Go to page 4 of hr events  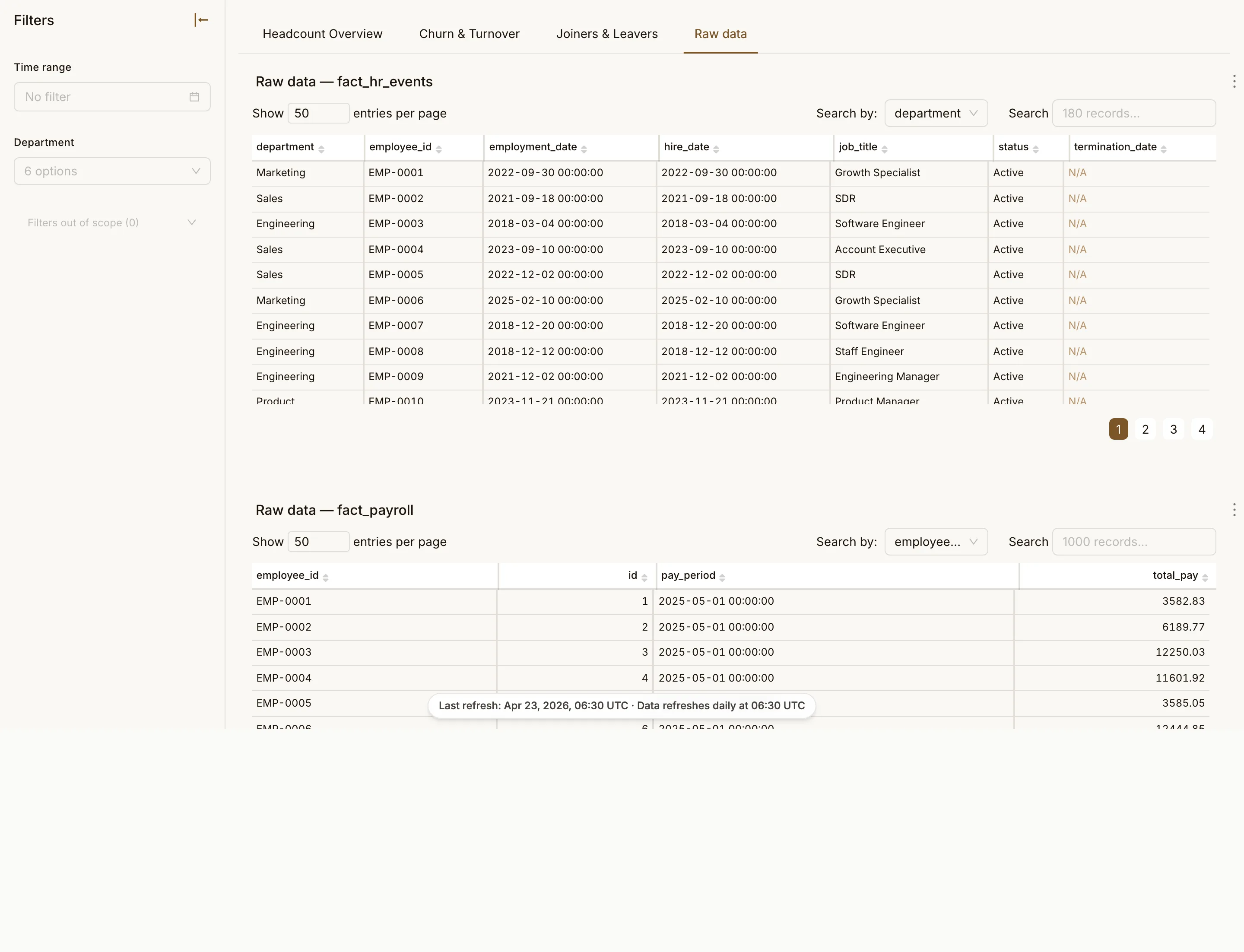pyautogui.click(x=1202, y=429)
